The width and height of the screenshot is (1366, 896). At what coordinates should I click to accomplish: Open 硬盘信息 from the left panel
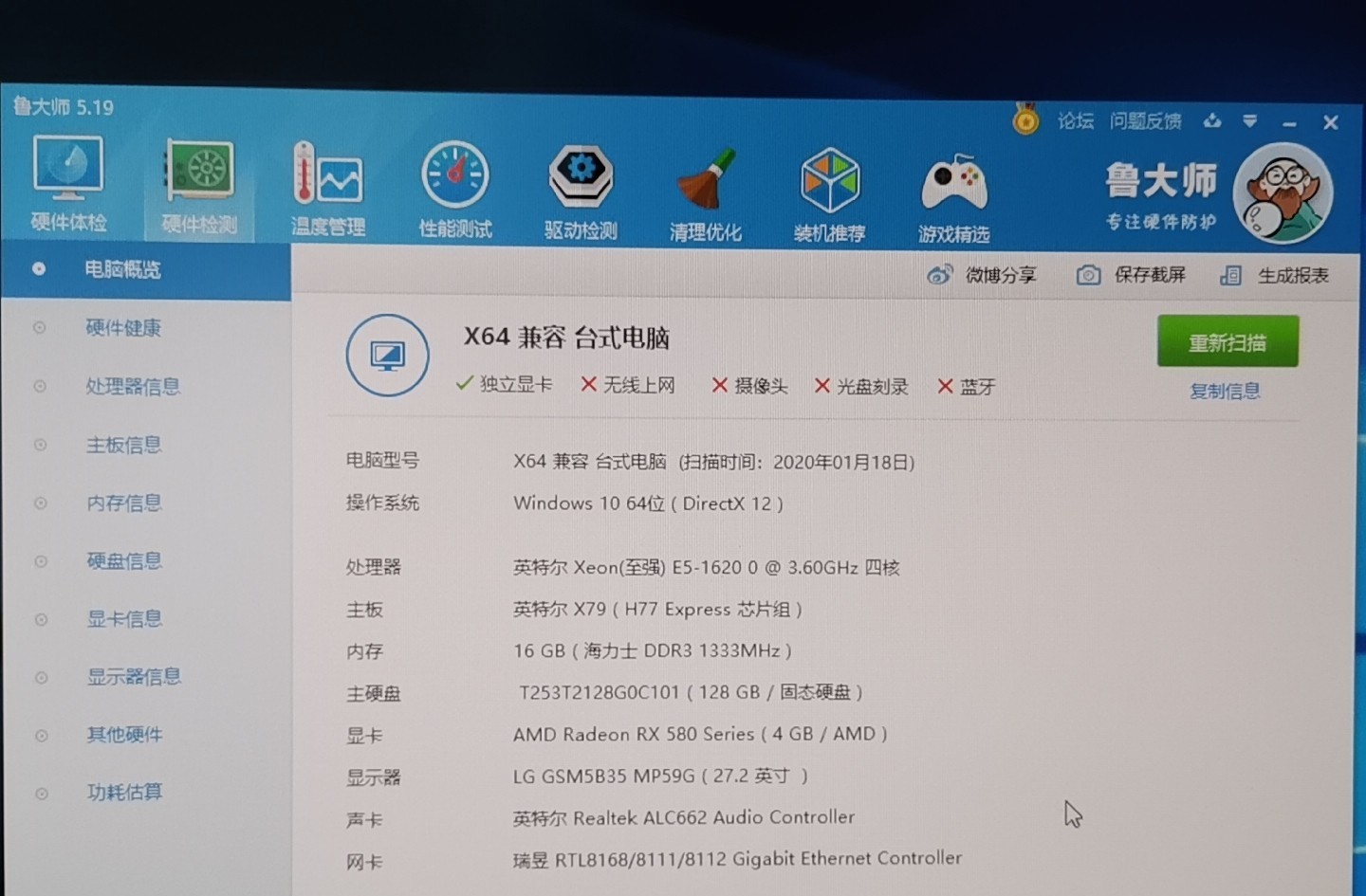point(123,560)
